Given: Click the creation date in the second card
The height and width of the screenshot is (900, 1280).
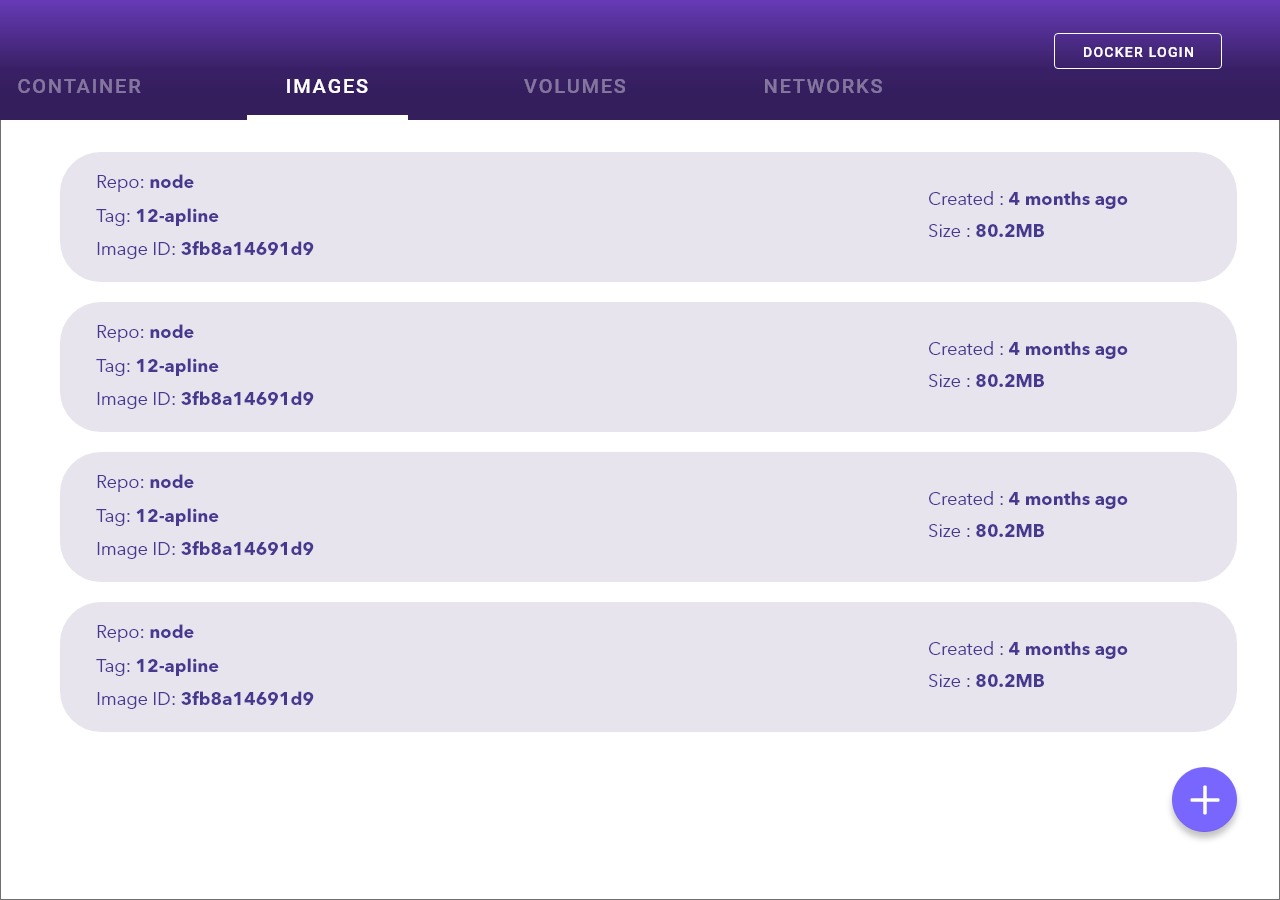Looking at the screenshot, I should click(x=1067, y=349).
